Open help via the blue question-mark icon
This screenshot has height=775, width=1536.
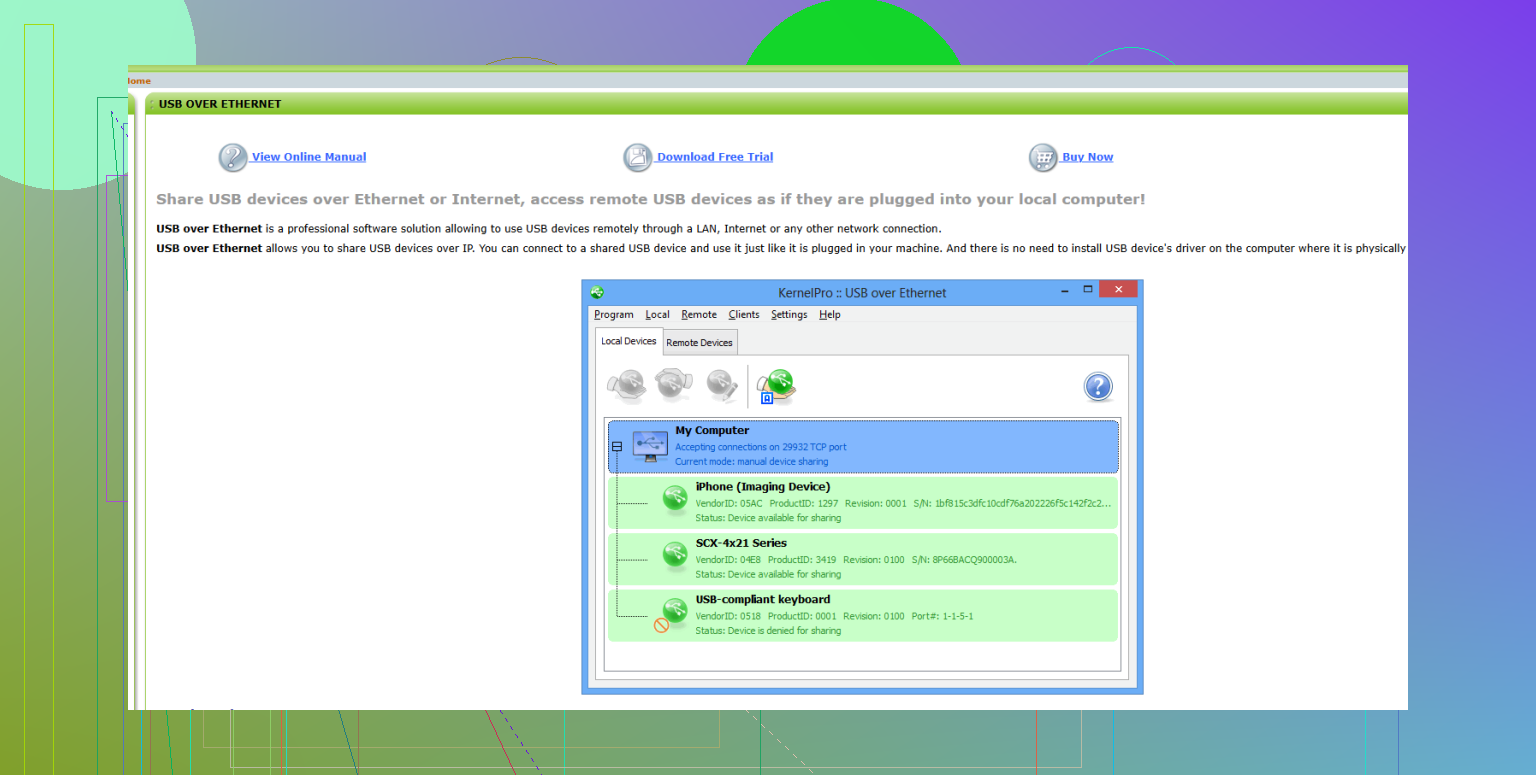[x=1098, y=387]
